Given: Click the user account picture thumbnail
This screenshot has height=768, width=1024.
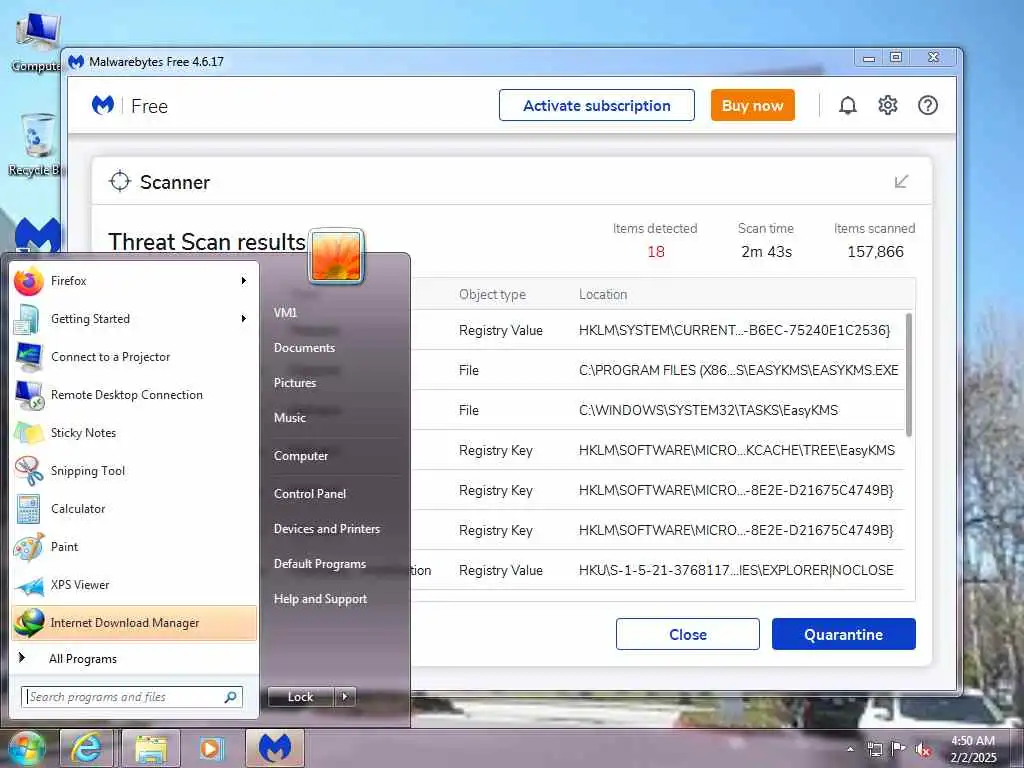Looking at the screenshot, I should [x=336, y=256].
